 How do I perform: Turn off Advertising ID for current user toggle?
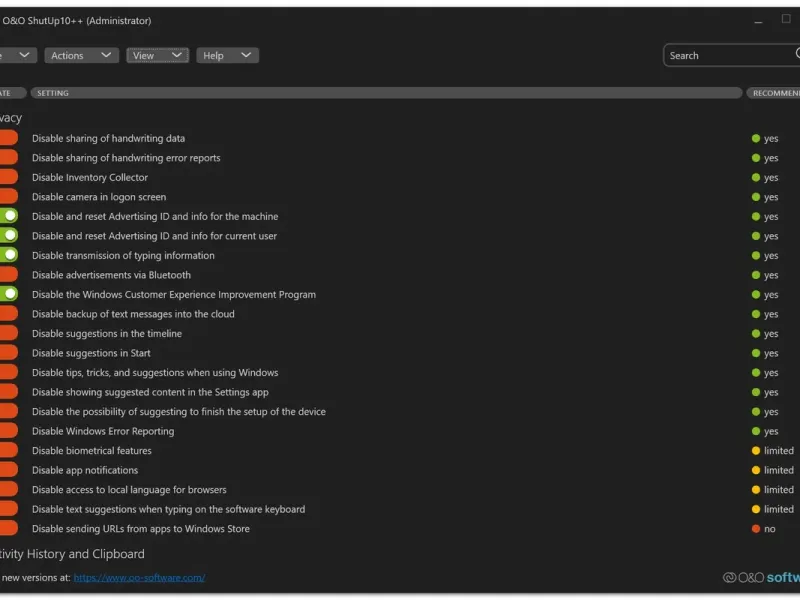click(x=9, y=236)
